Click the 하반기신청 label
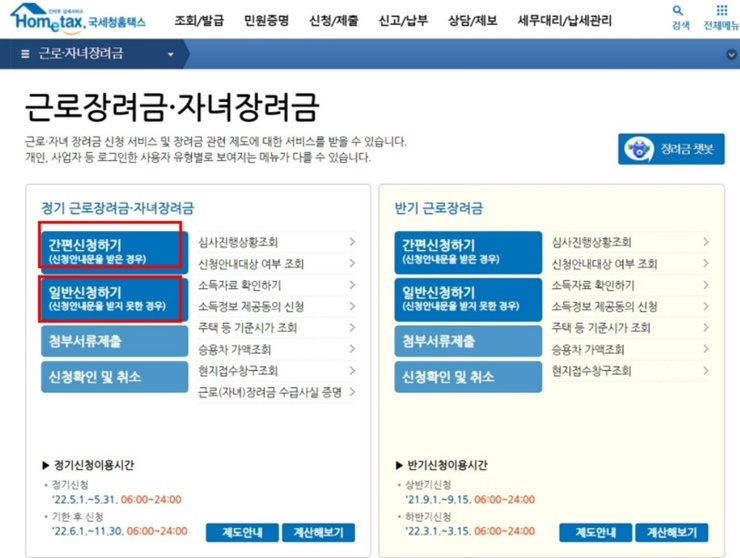Viewport: 740px width, 558px height. pos(428,516)
